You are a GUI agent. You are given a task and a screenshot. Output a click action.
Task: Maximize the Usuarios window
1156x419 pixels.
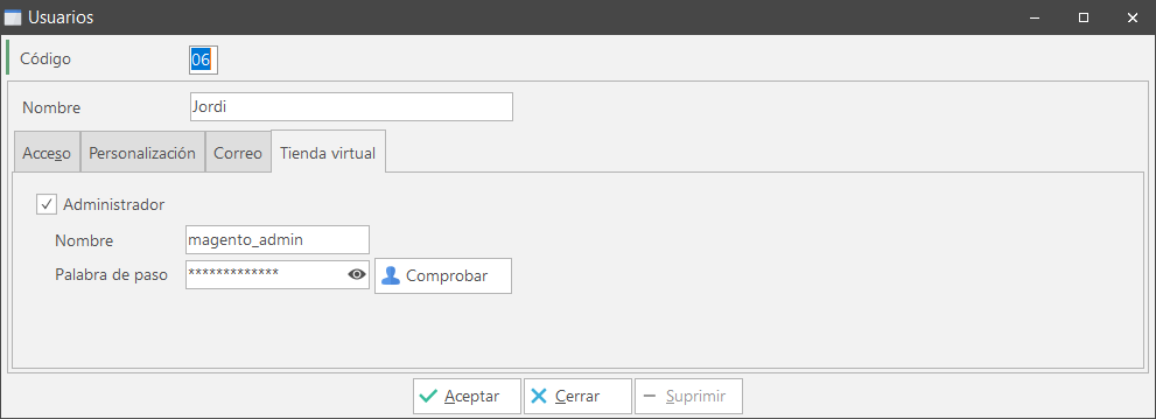click(x=1084, y=18)
